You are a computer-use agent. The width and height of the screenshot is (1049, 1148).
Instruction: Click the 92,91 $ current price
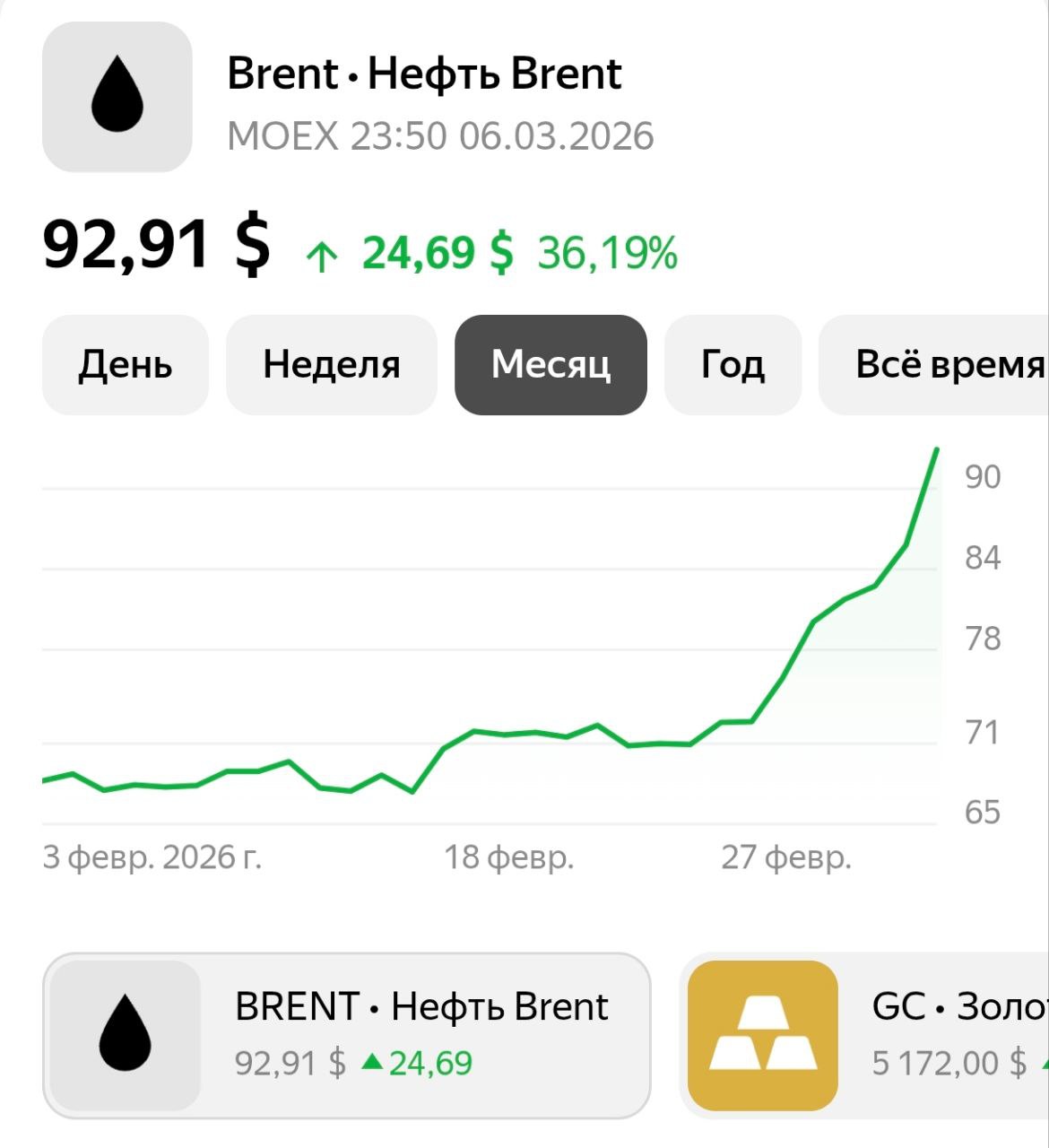[156, 244]
